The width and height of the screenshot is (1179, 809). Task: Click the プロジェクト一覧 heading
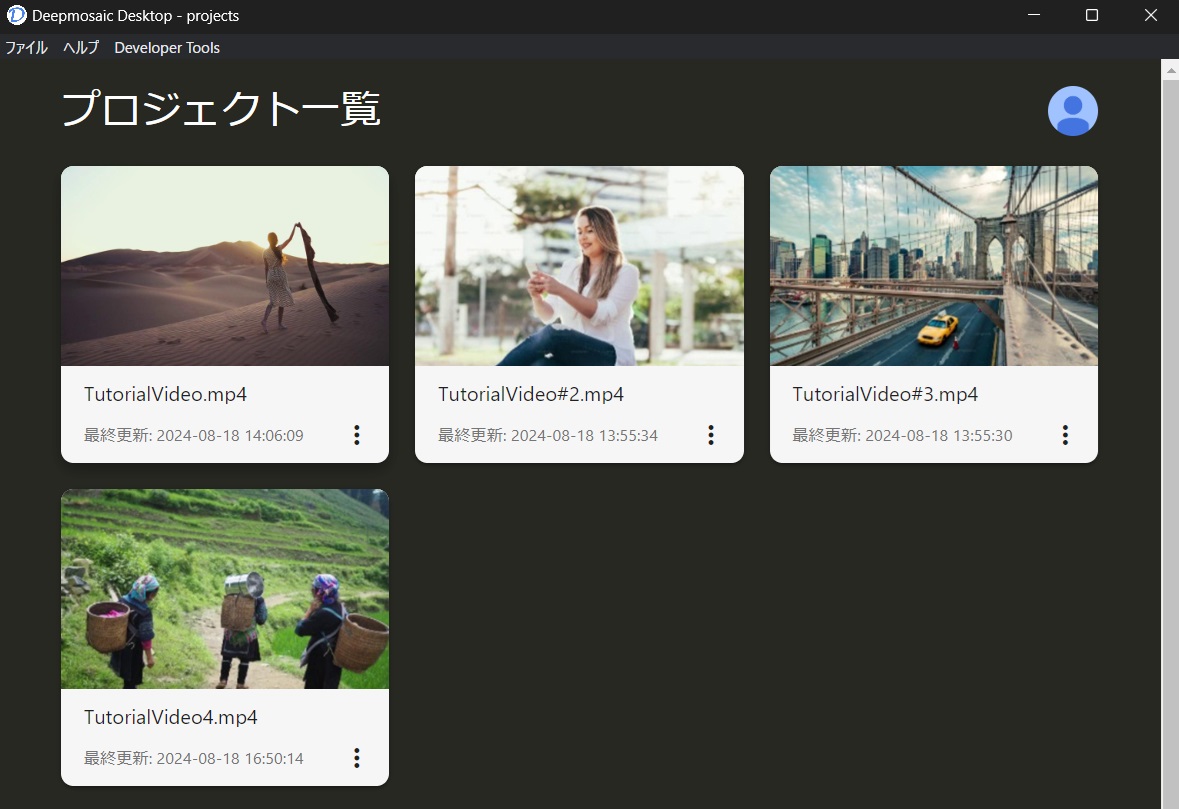[x=222, y=110]
